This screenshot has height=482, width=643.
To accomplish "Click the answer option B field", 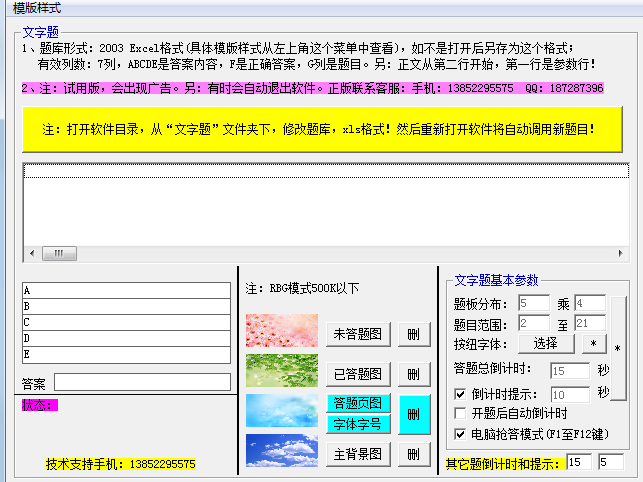I will click(126, 306).
